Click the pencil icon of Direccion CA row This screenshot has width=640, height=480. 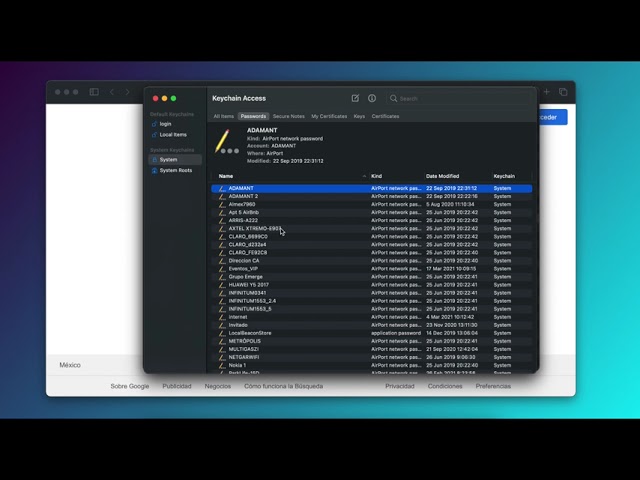pos(222,261)
